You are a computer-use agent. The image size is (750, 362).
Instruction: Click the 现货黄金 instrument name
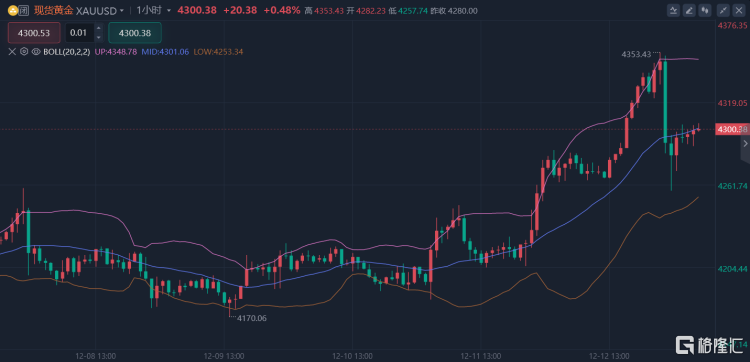pyautogui.click(x=53, y=10)
